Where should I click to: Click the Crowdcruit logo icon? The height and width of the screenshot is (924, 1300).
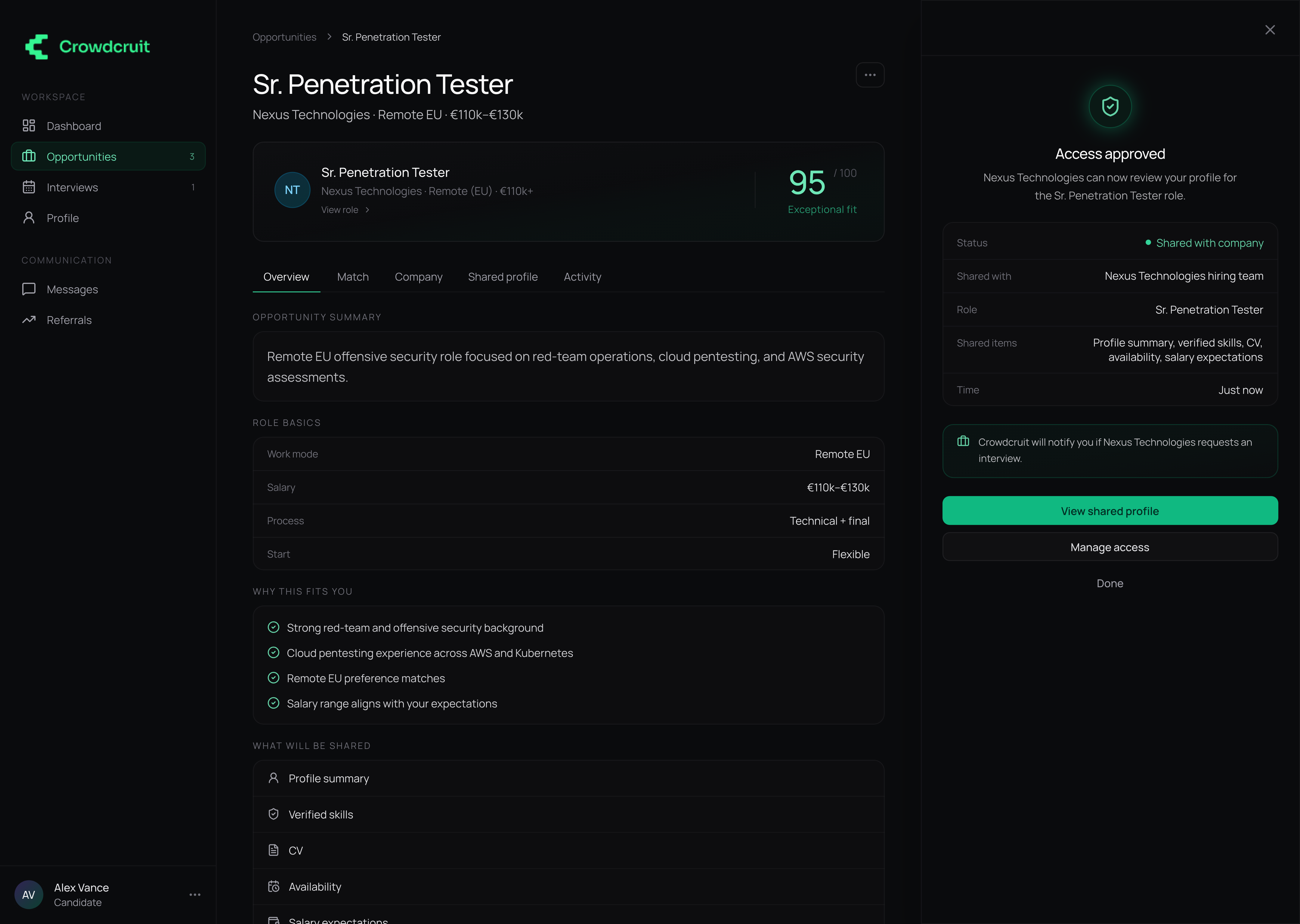coord(36,47)
